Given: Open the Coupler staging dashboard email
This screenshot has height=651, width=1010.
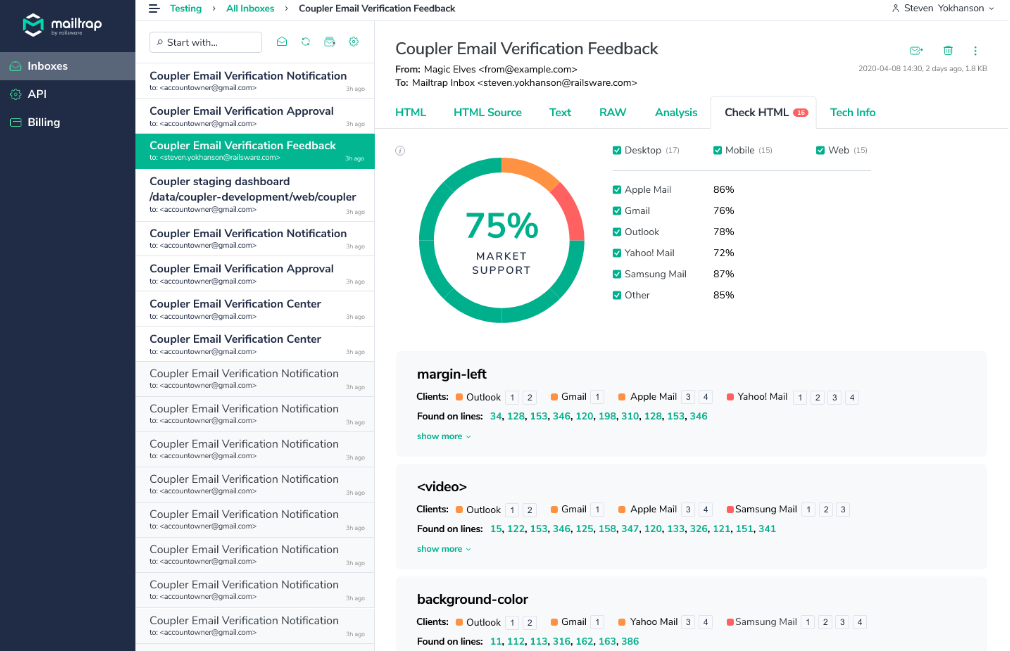Looking at the screenshot, I should pyautogui.click(x=255, y=196).
